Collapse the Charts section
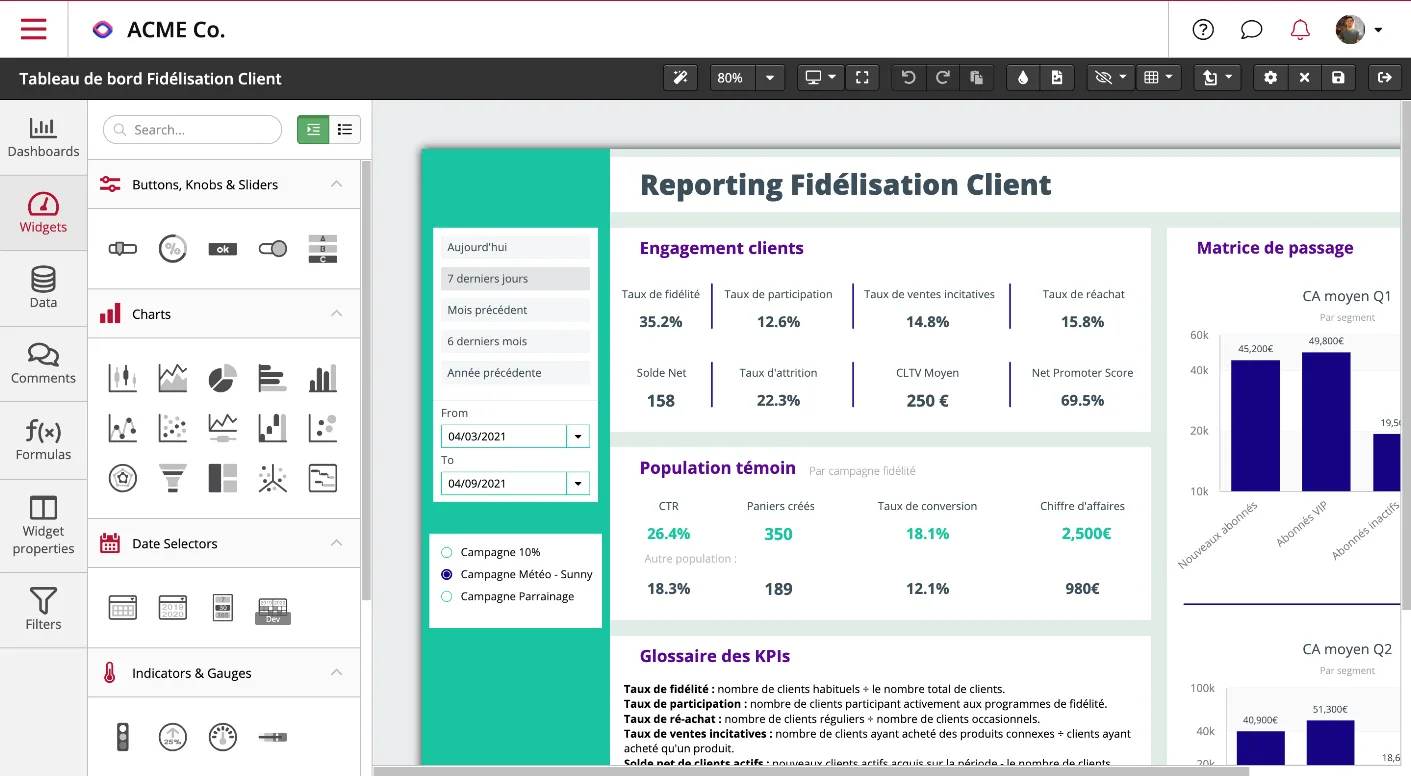Image resolution: width=1411 pixels, height=776 pixels. pos(336,314)
